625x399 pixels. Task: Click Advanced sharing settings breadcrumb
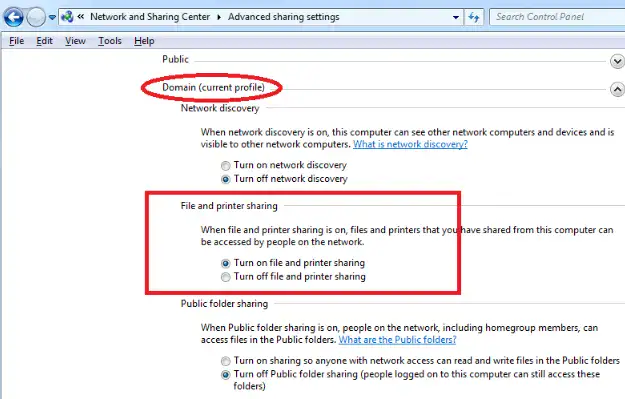pos(283,17)
